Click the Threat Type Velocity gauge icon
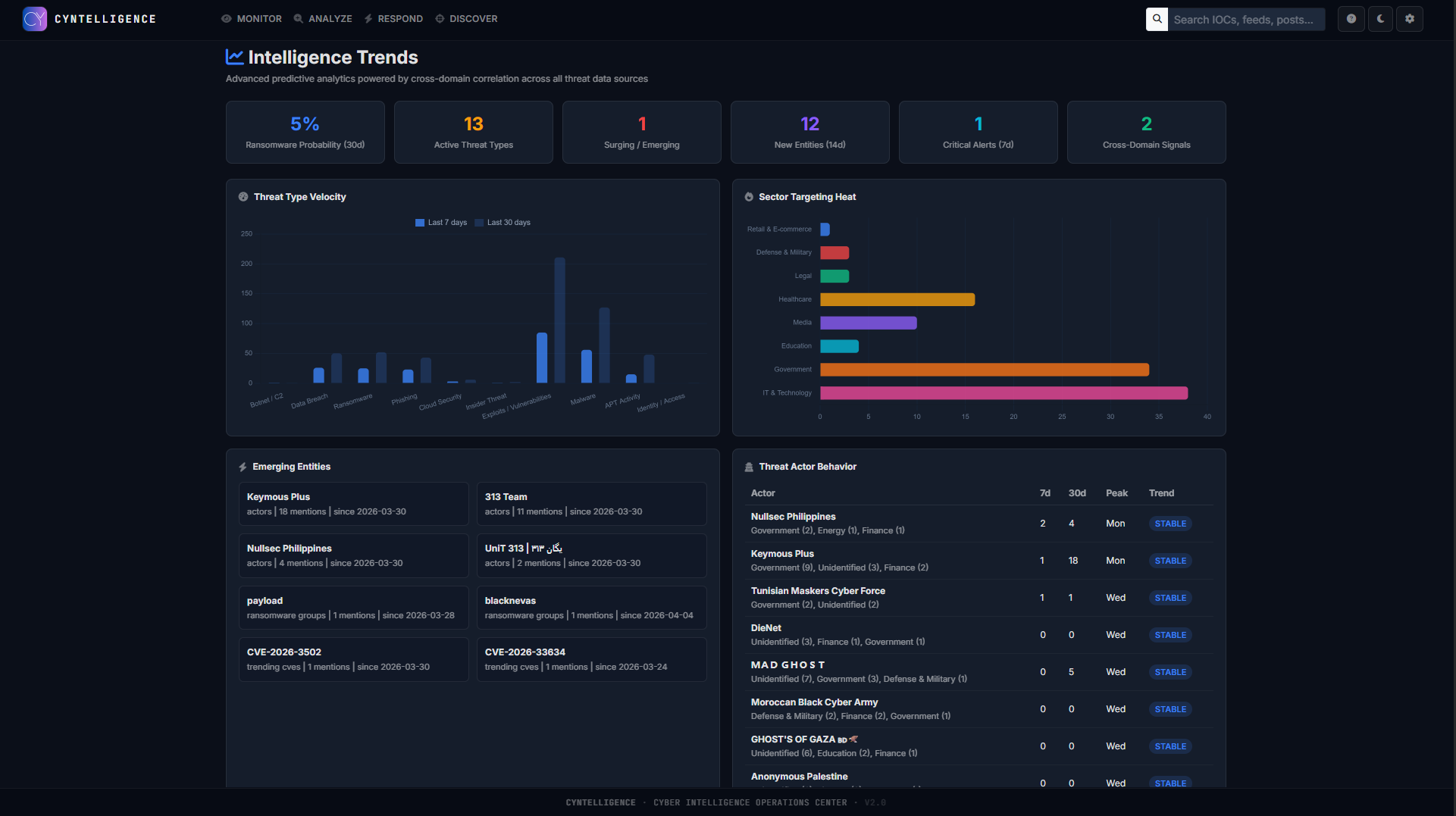 click(x=243, y=197)
